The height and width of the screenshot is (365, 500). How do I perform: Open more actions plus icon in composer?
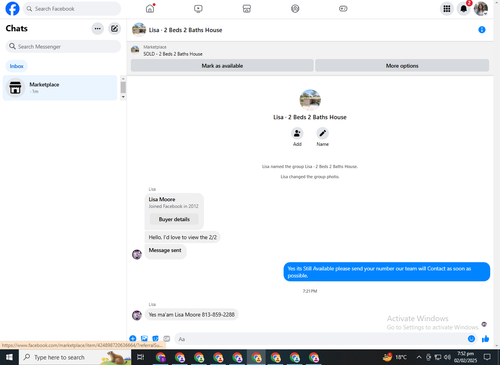133,339
